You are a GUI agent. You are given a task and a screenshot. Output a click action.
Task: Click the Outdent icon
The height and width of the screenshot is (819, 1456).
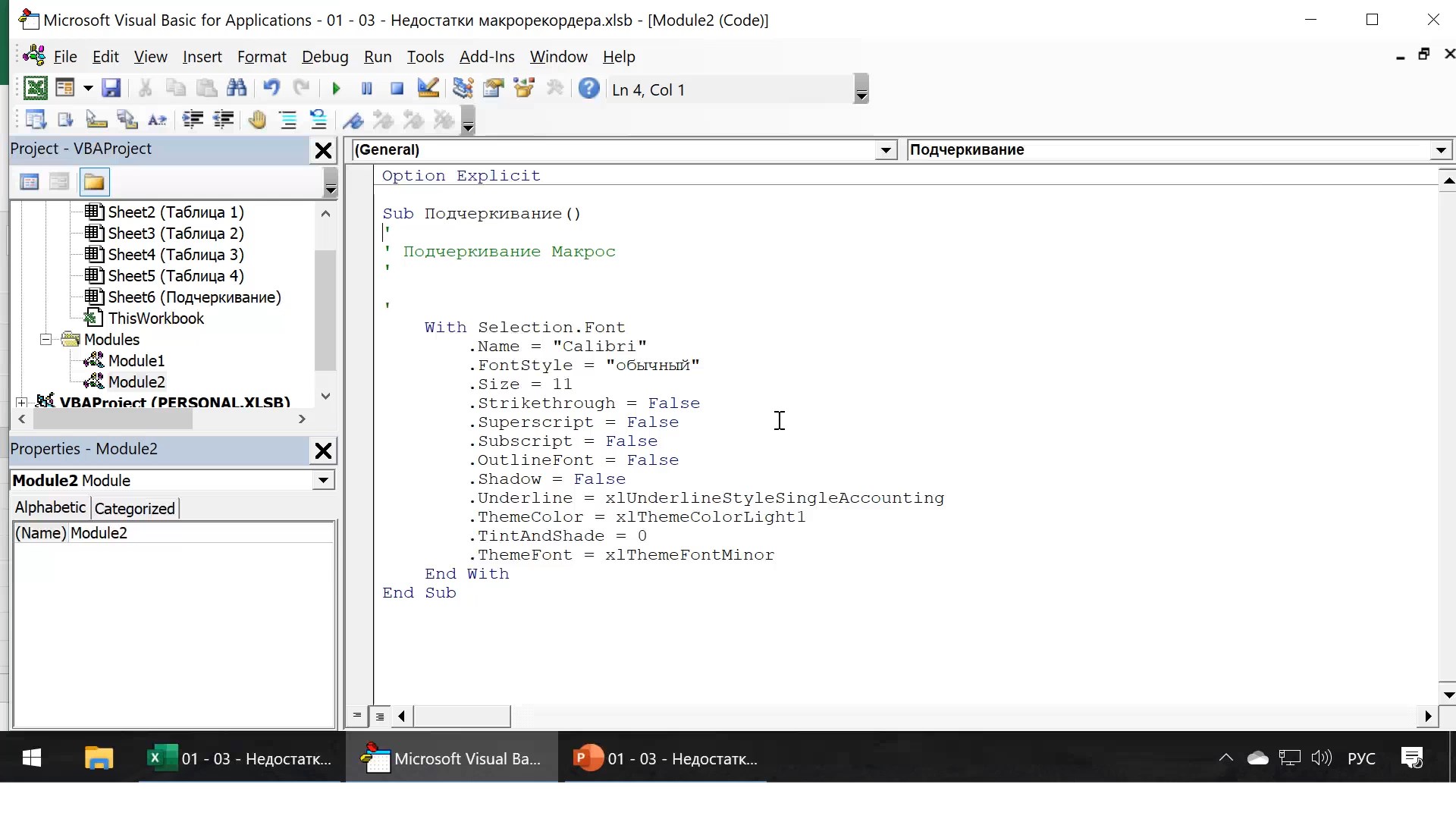tap(223, 120)
